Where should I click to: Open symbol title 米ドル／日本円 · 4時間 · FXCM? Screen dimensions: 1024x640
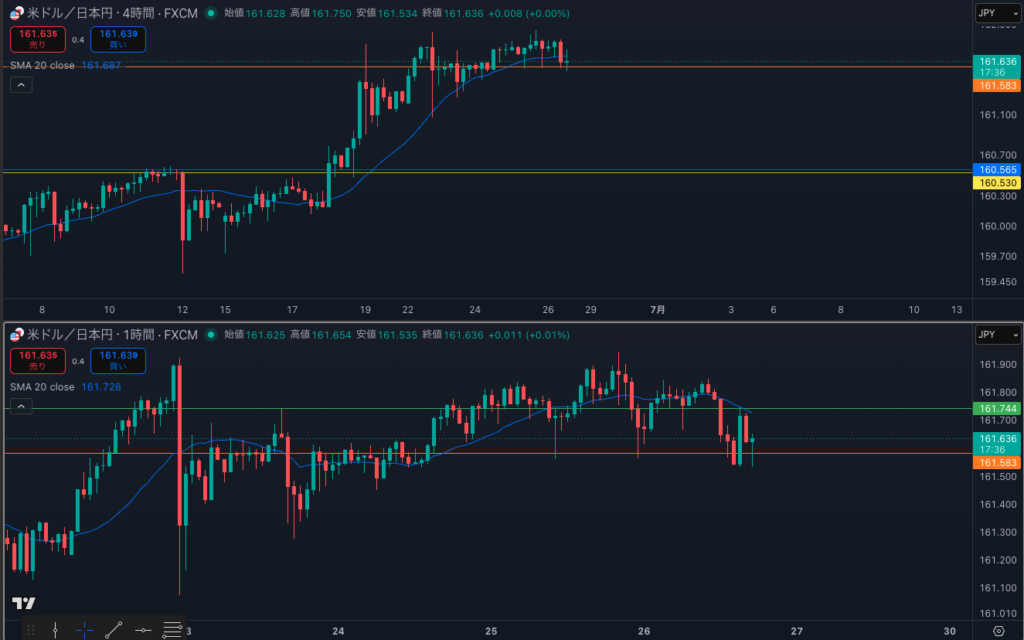[112, 13]
